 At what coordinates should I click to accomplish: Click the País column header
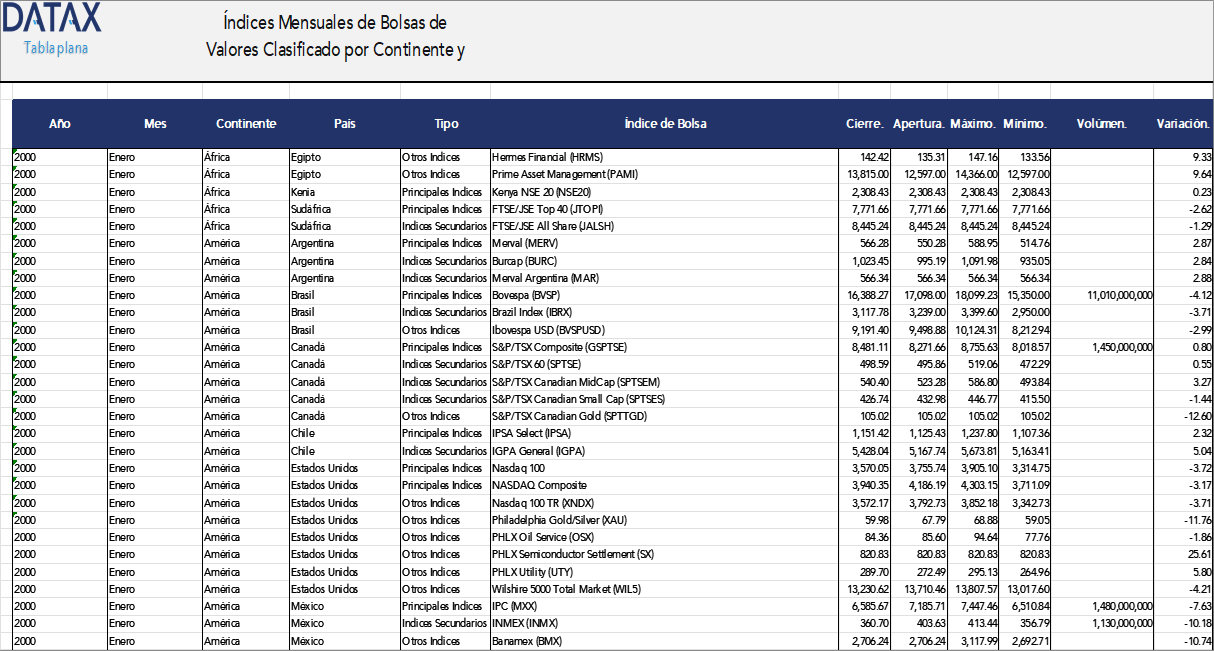click(344, 124)
